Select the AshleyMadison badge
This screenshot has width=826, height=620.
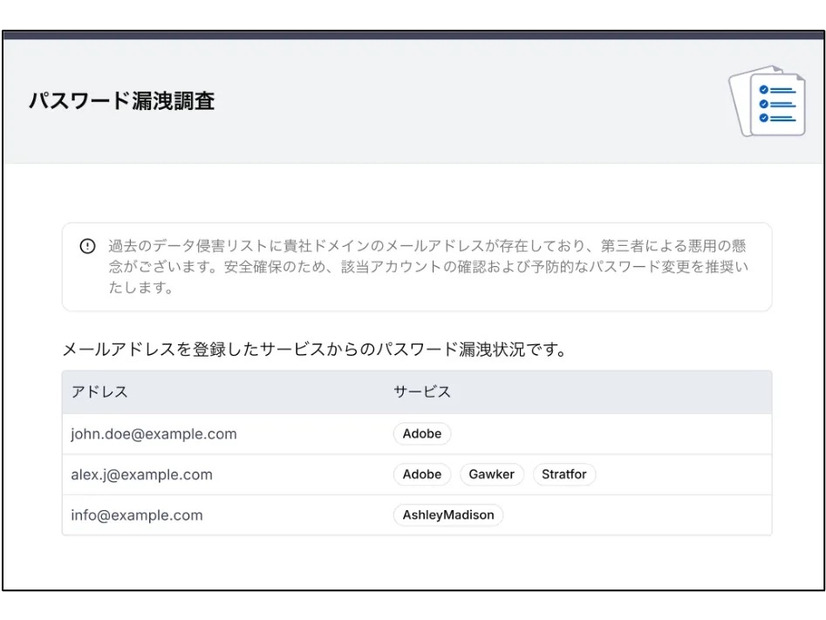[x=447, y=515]
